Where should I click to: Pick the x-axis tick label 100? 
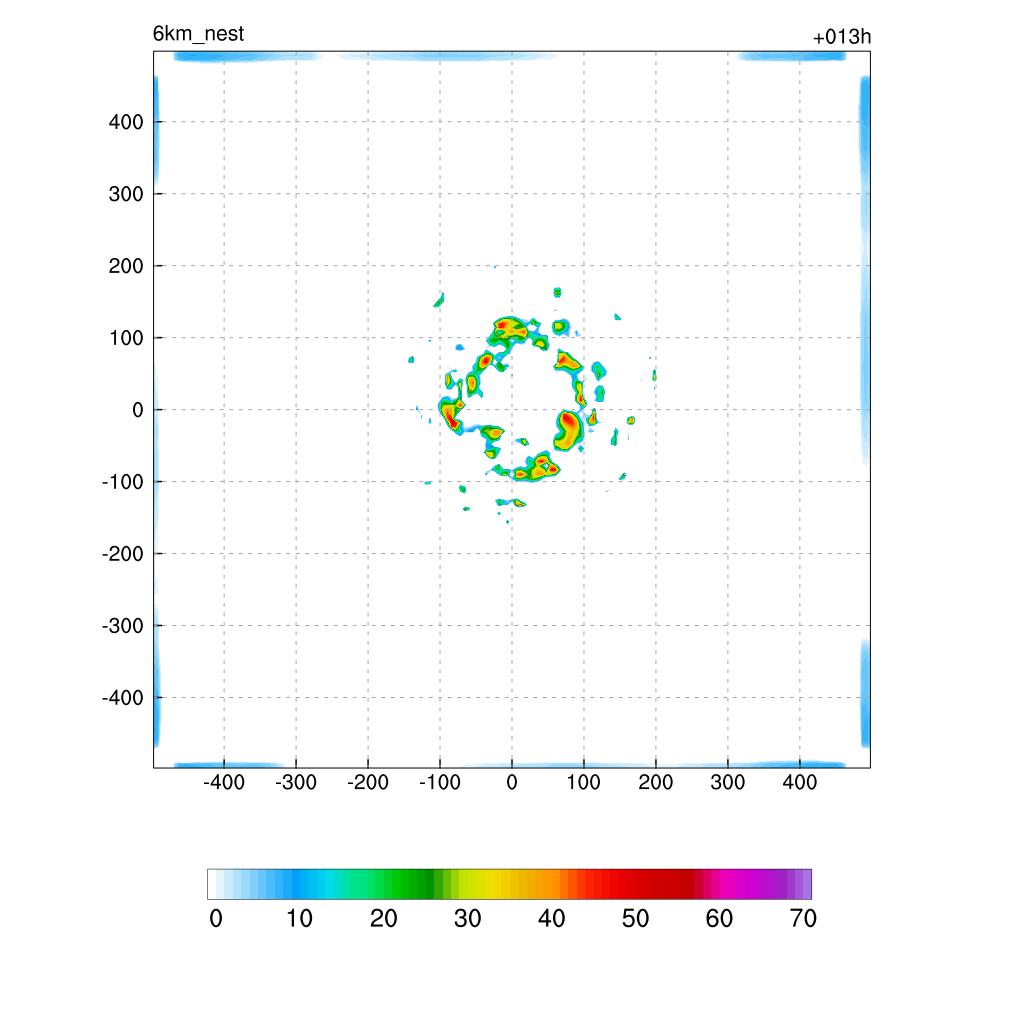point(583,782)
